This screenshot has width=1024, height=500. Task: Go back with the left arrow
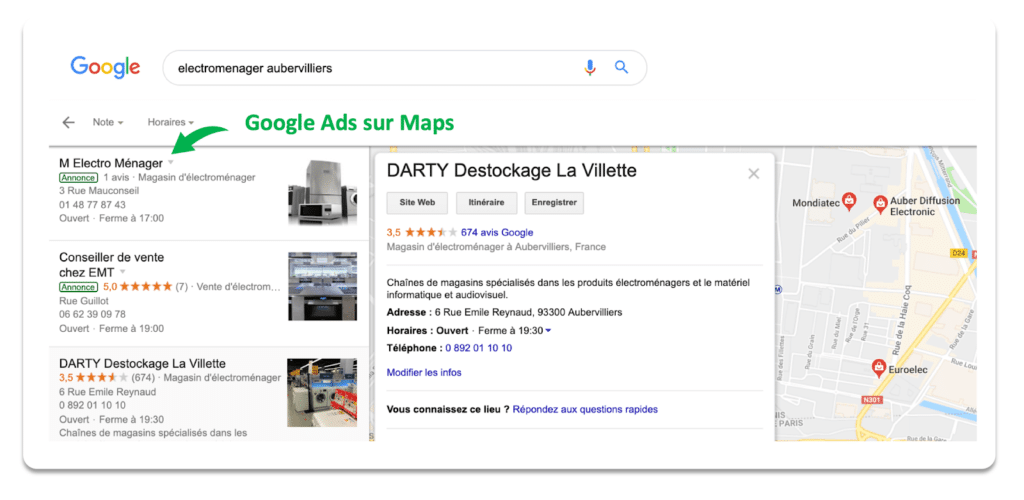point(68,122)
